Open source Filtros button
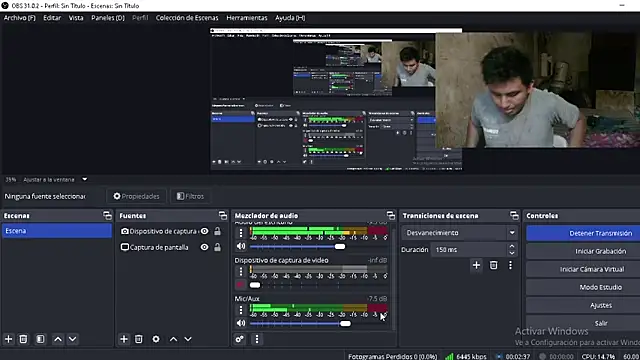Viewport: 640px width, 360px height. point(190,196)
